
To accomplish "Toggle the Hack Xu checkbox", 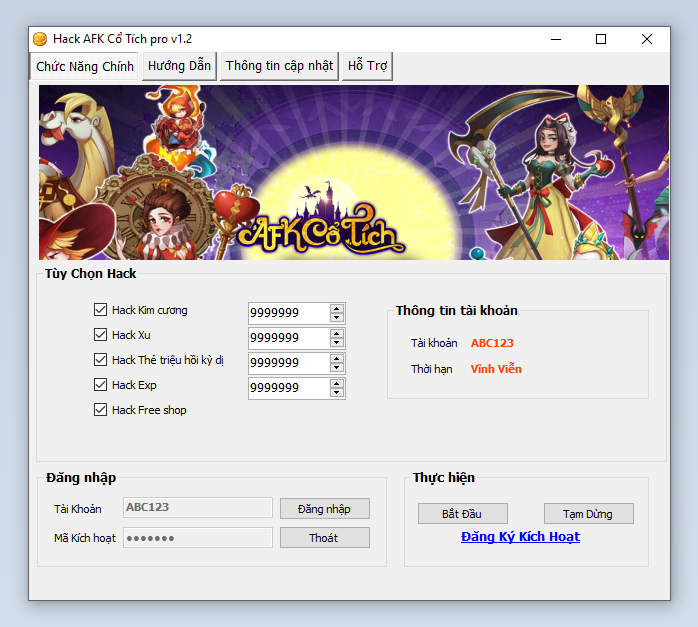I will coord(100,335).
